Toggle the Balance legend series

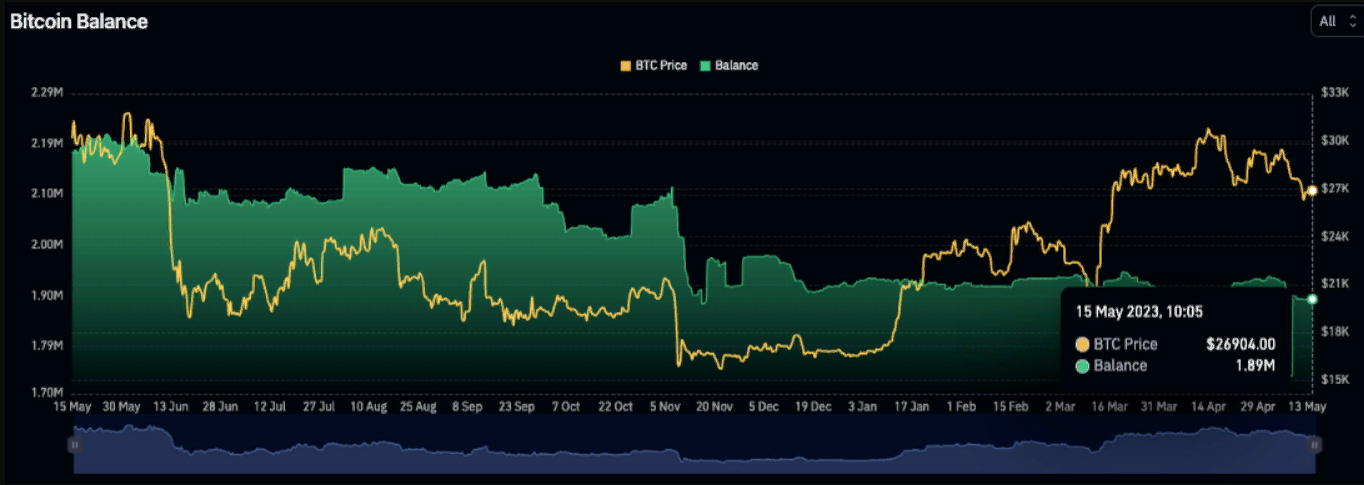[x=736, y=65]
